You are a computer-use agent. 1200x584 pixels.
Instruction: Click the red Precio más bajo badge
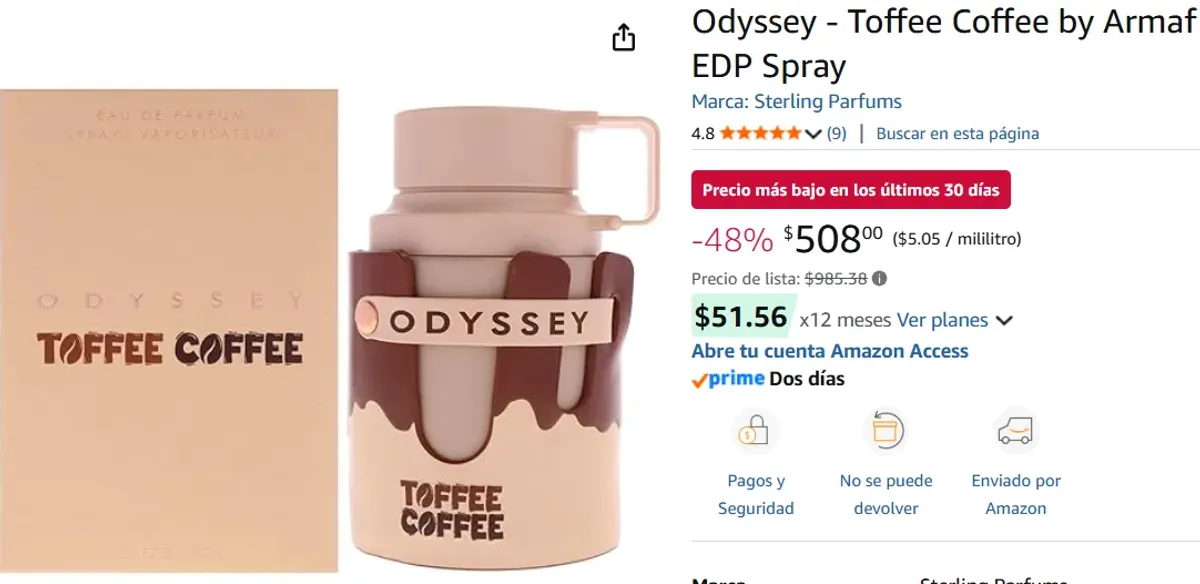click(850, 189)
